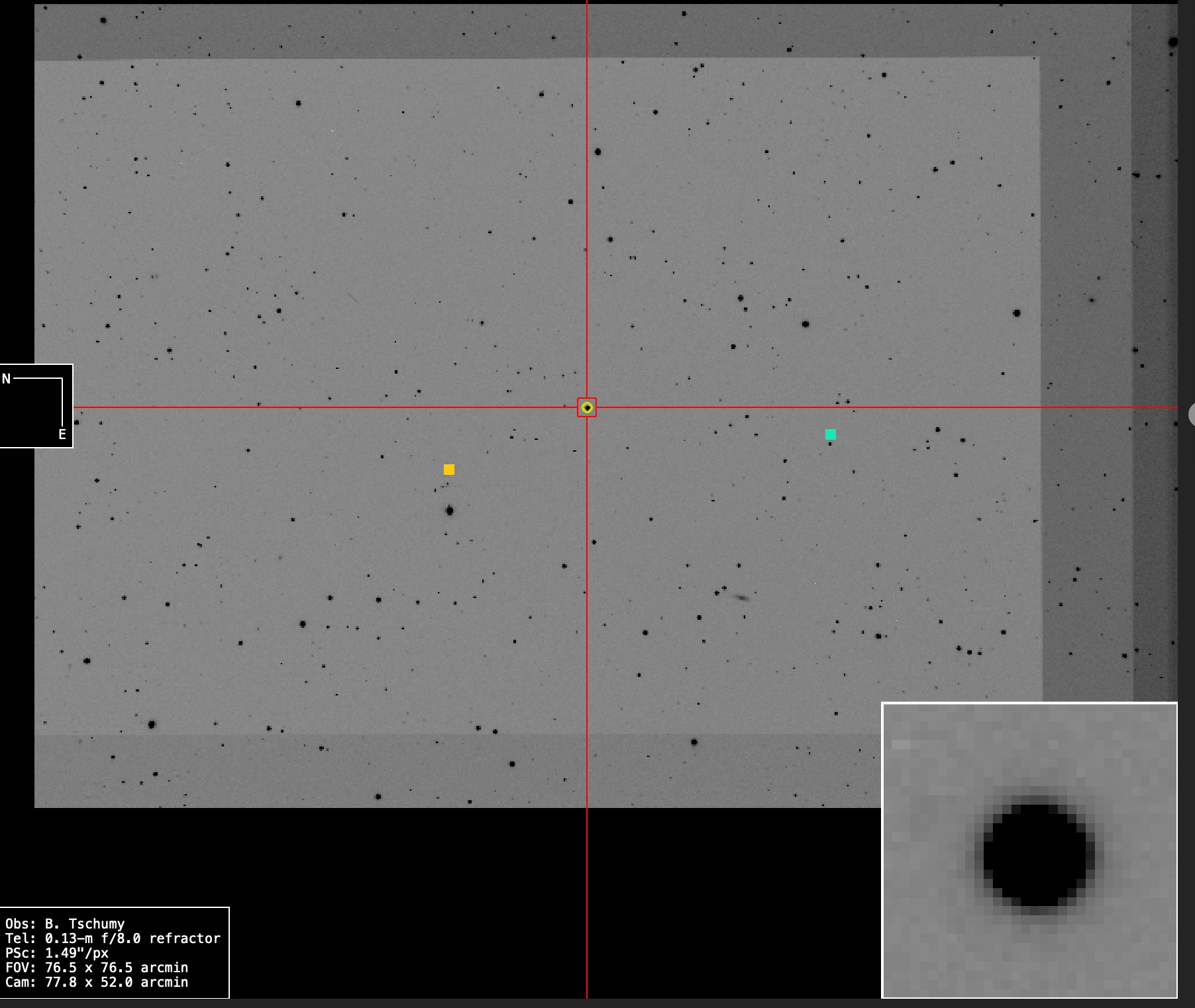Click the black star blob inside the zoom inset
This screenshot has height=1008, width=1195.
point(1035,855)
